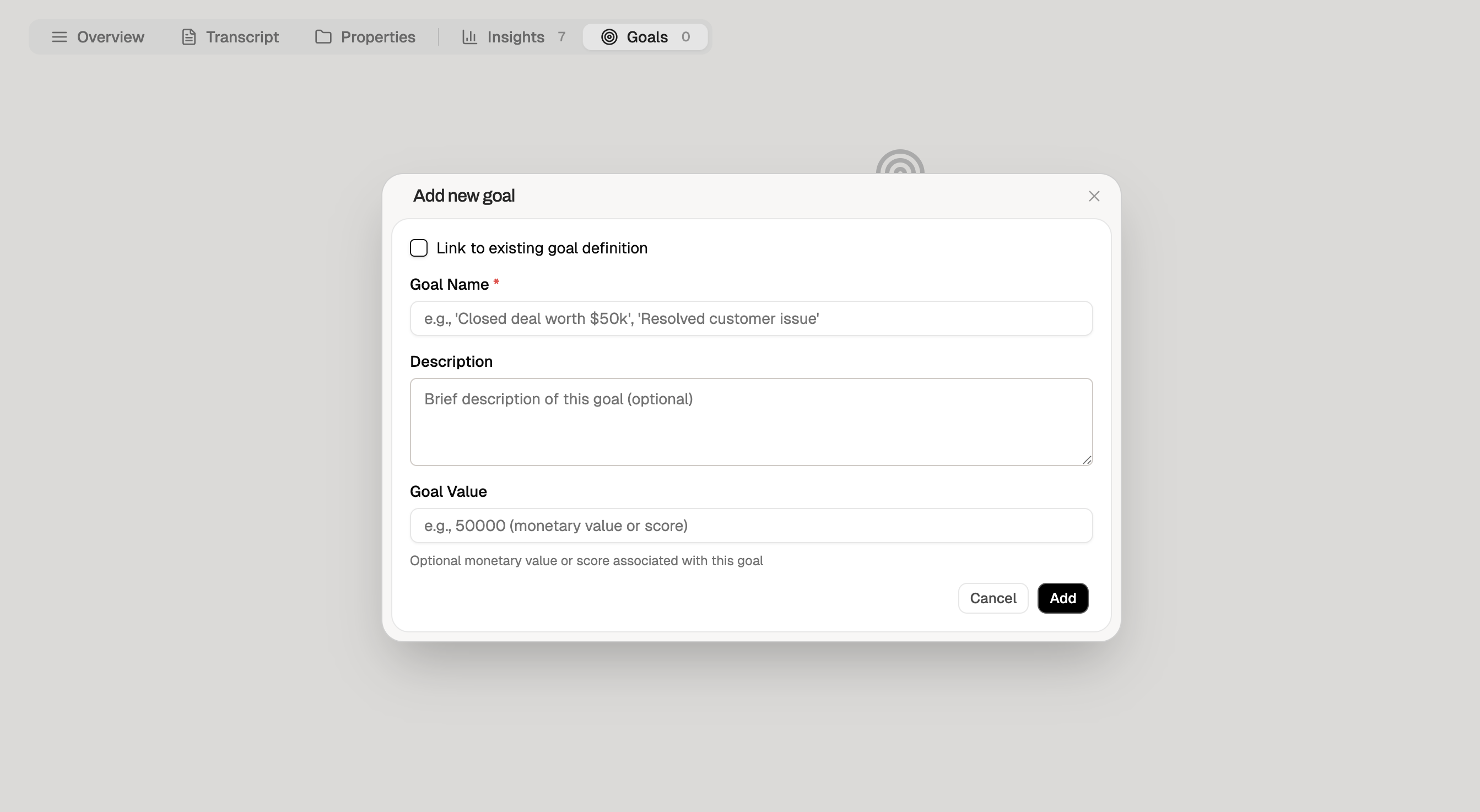Image resolution: width=1480 pixels, height=812 pixels.
Task: Click the Transcript document icon
Action: point(188,37)
